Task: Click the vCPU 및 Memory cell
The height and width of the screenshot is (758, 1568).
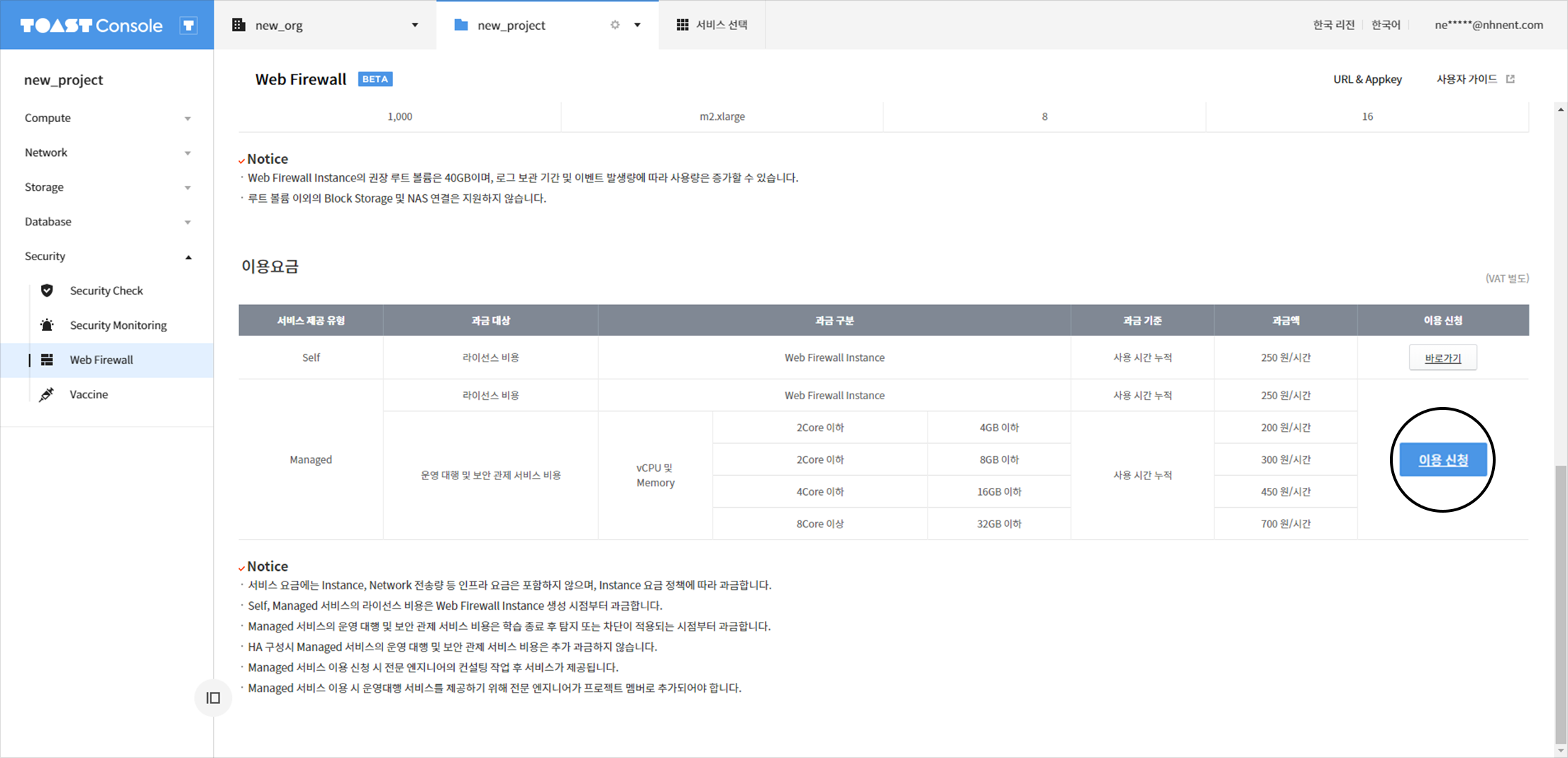Action: [656, 475]
